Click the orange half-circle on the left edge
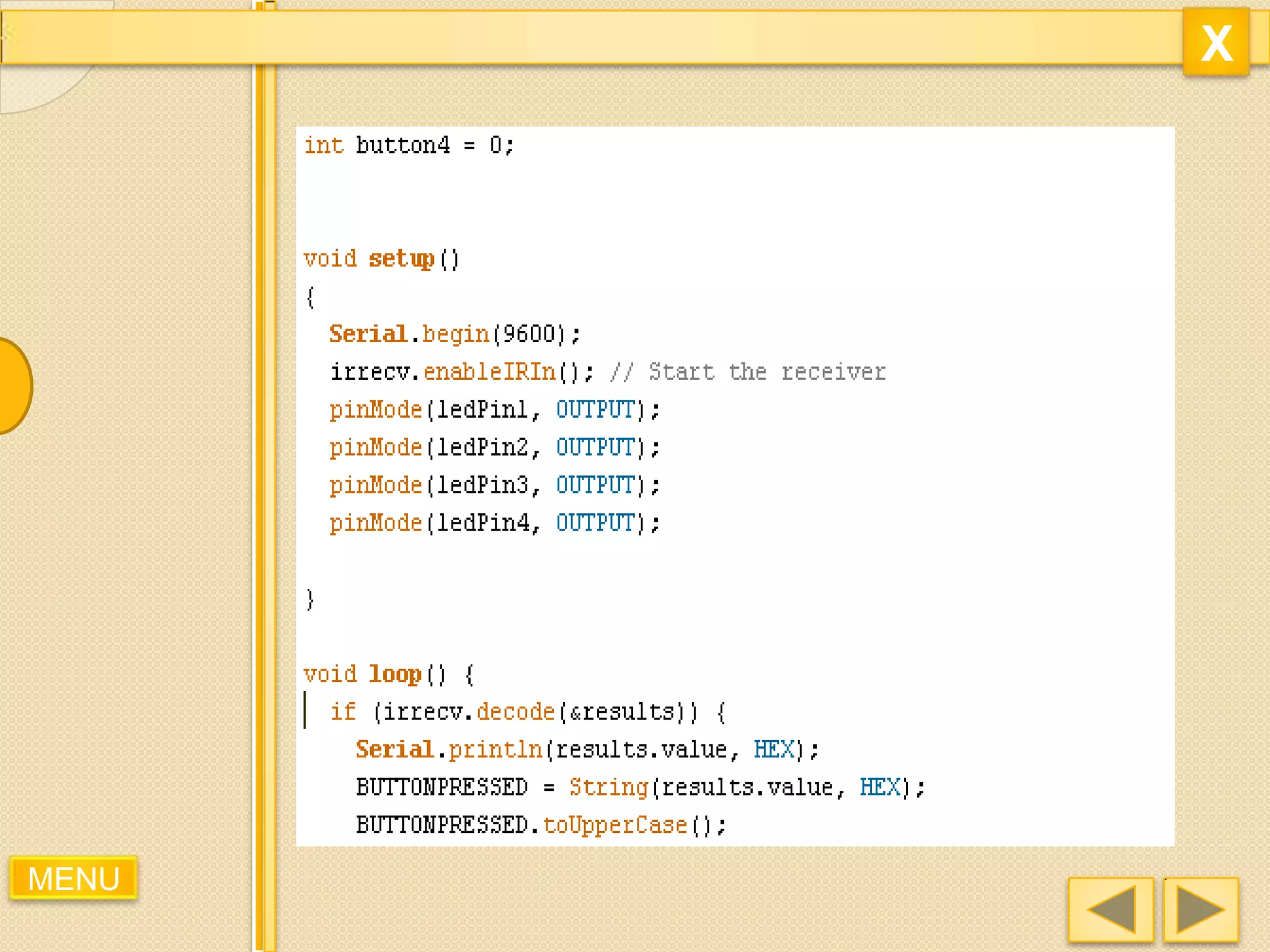Viewport: 1270px width, 952px height. [14, 386]
